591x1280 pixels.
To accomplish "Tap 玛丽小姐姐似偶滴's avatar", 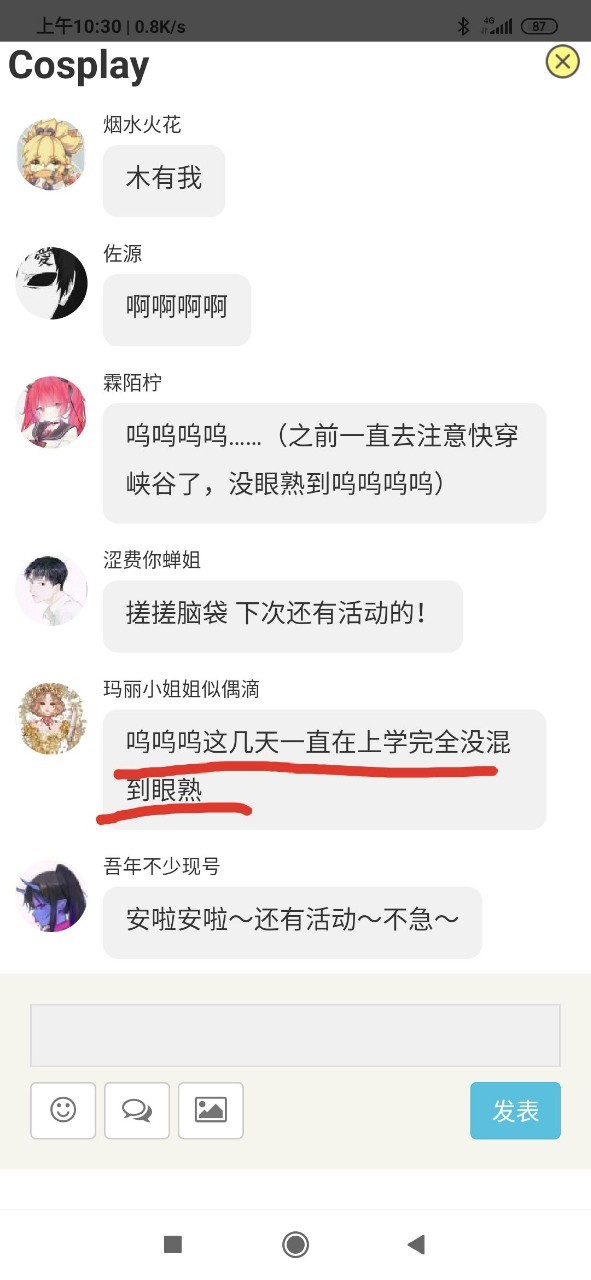I will point(52,719).
